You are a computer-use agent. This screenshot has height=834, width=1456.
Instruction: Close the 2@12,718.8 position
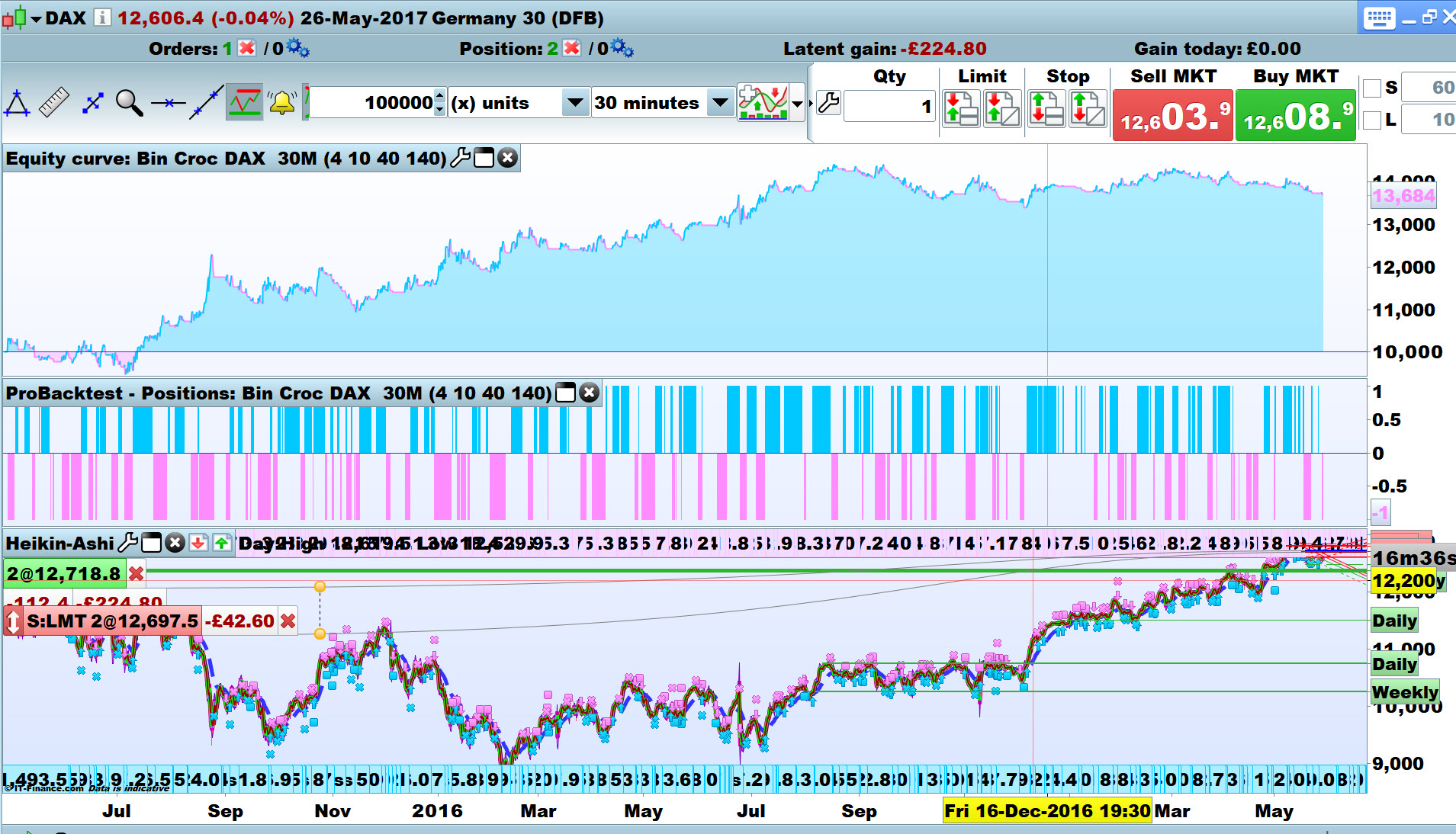click(x=136, y=573)
